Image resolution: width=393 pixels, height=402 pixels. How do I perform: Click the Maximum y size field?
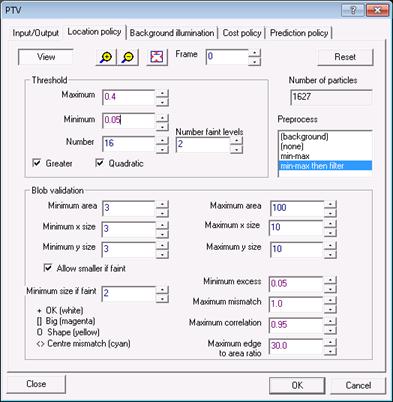pos(297,249)
